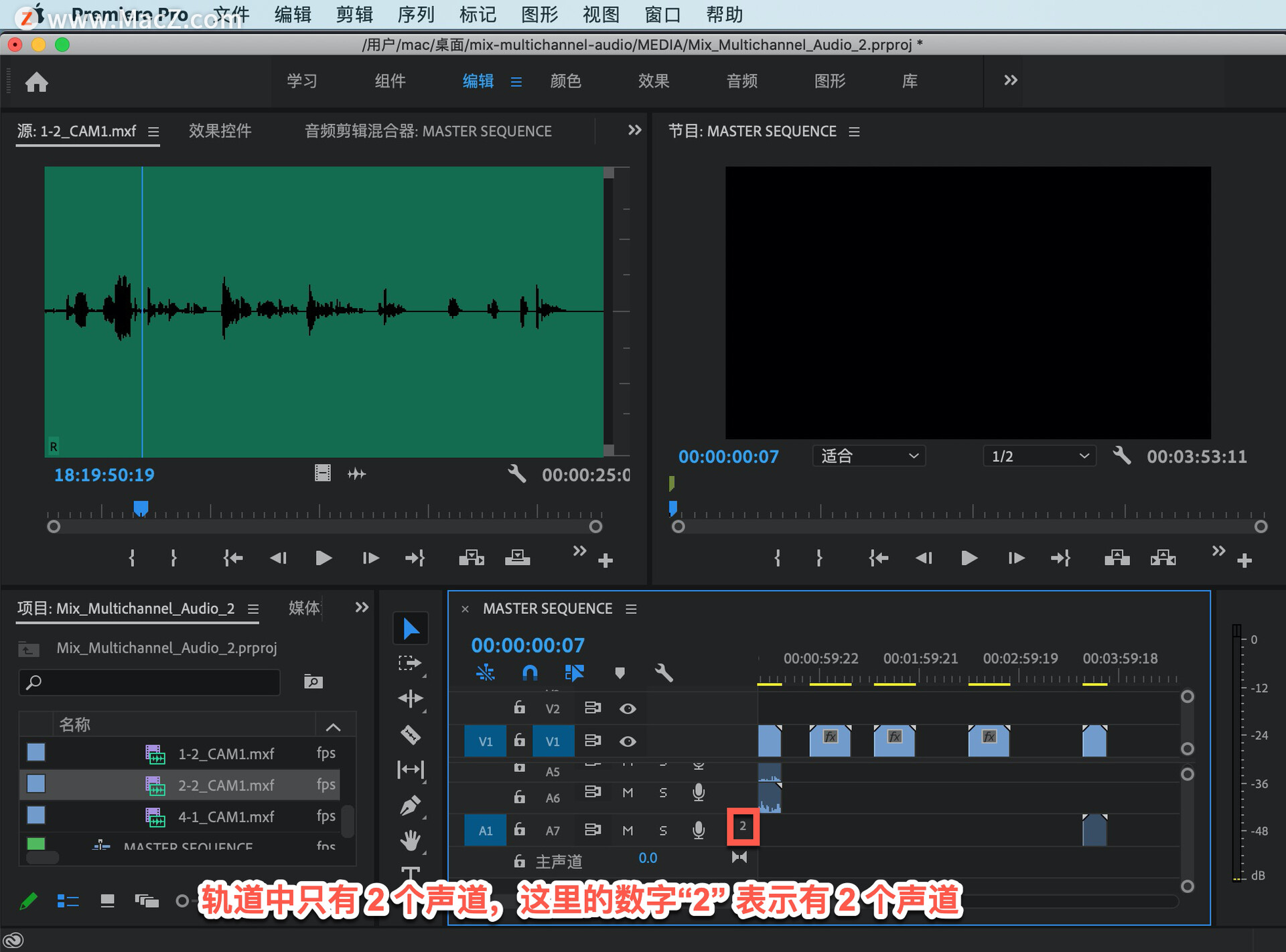Click new bin folder icon in Project panel
Image resolution: width=1286 pixels, height=952 pixels.
[313, 682]
